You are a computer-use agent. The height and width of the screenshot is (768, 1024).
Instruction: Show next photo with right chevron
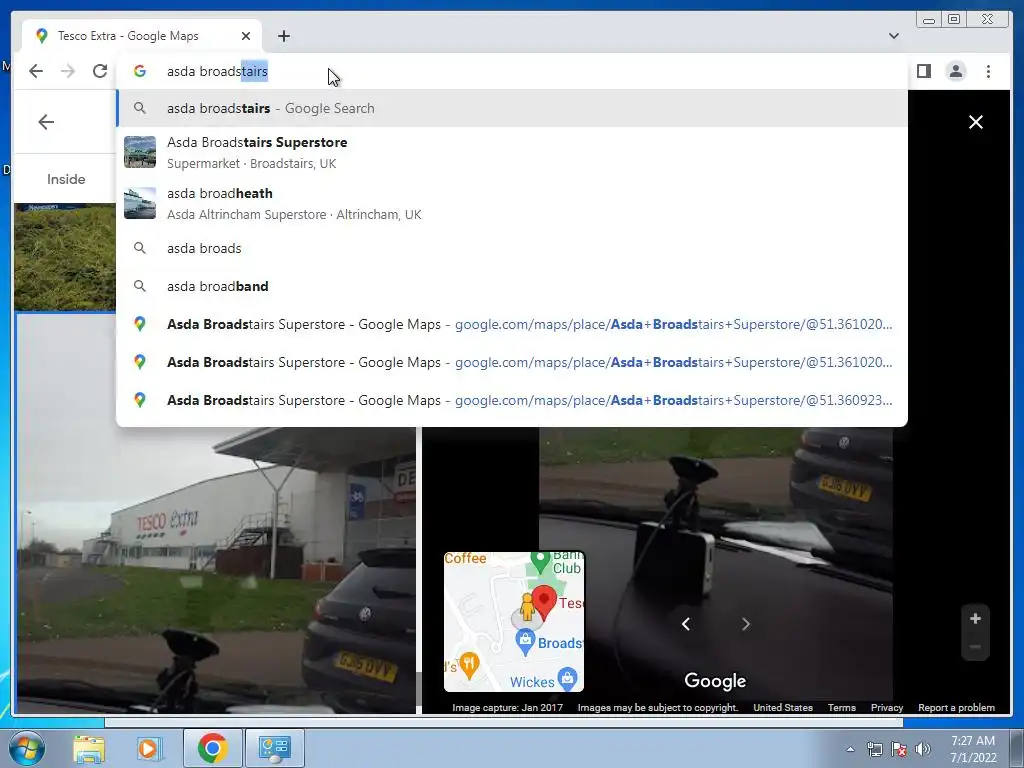pyautogui.click(x=746, y=624)
